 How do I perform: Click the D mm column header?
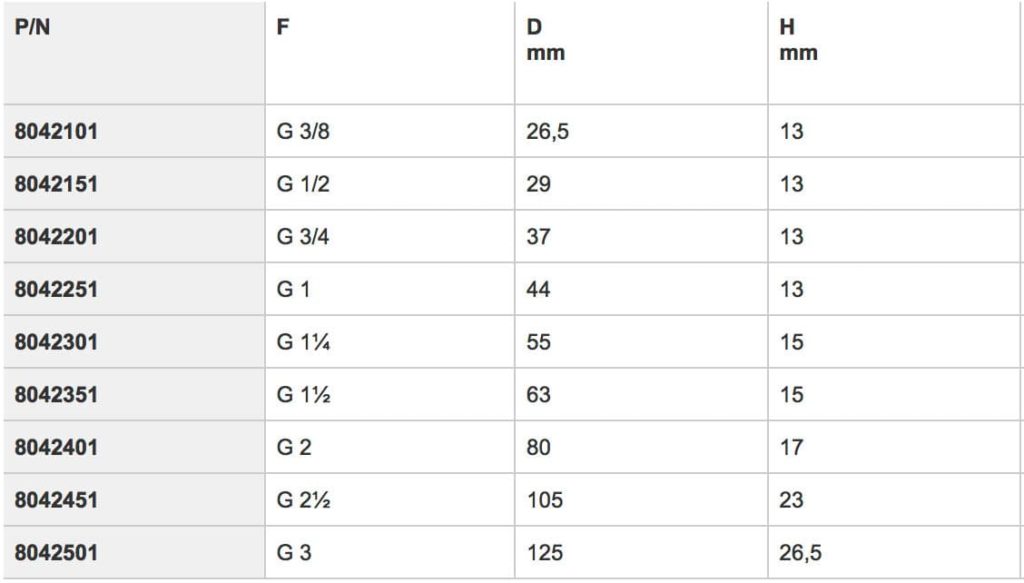tap(545, 40)
